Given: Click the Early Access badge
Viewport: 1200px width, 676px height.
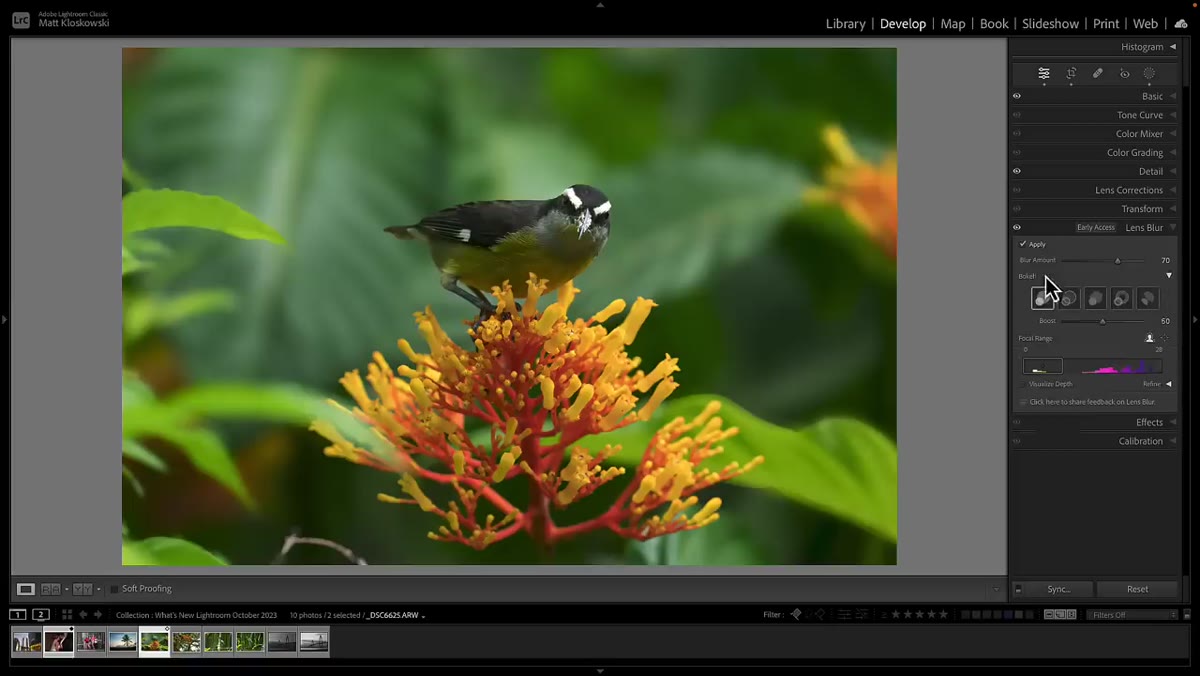Looking at the screenshot, I should (1096, 228).
